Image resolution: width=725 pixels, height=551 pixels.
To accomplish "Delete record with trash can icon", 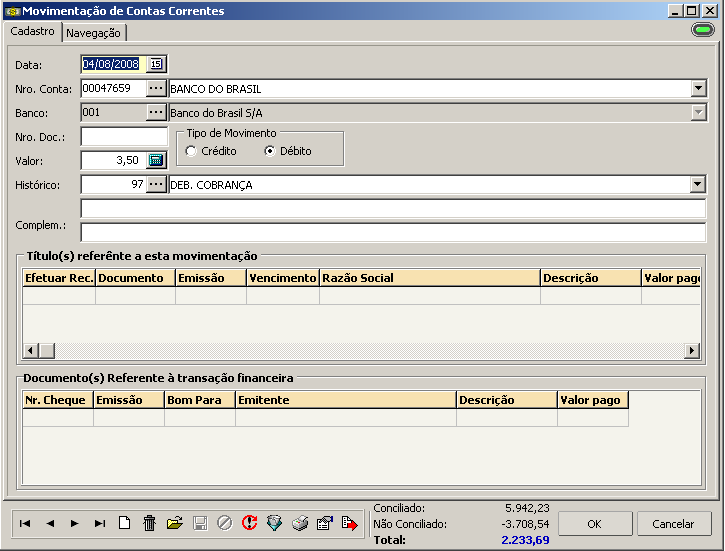I will click(x=149, y=523).
